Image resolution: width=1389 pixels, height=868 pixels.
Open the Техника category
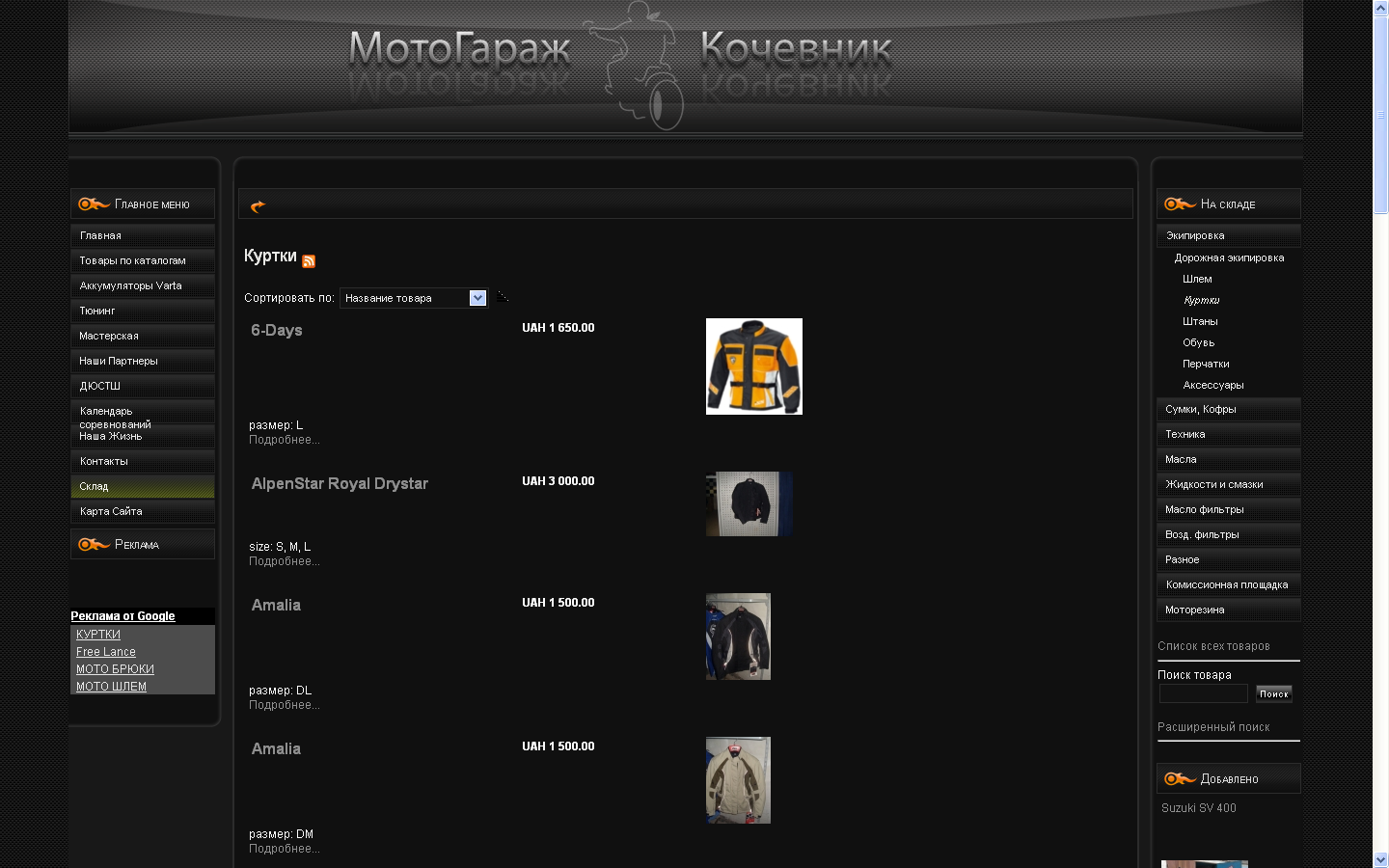1229,434
